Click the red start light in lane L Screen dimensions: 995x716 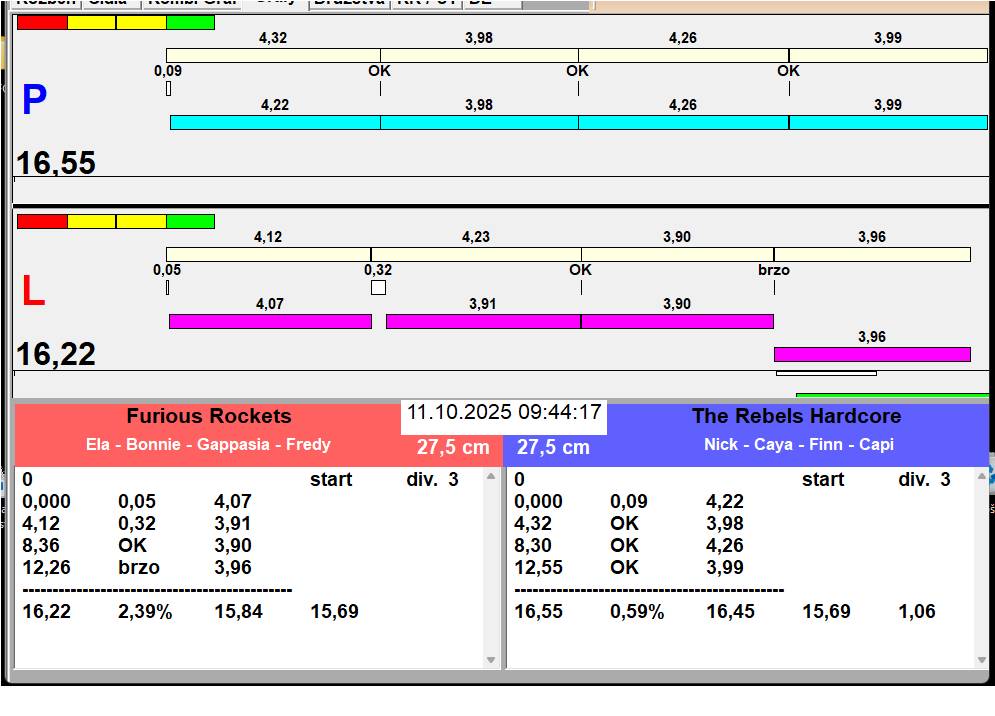pos(42,221)
